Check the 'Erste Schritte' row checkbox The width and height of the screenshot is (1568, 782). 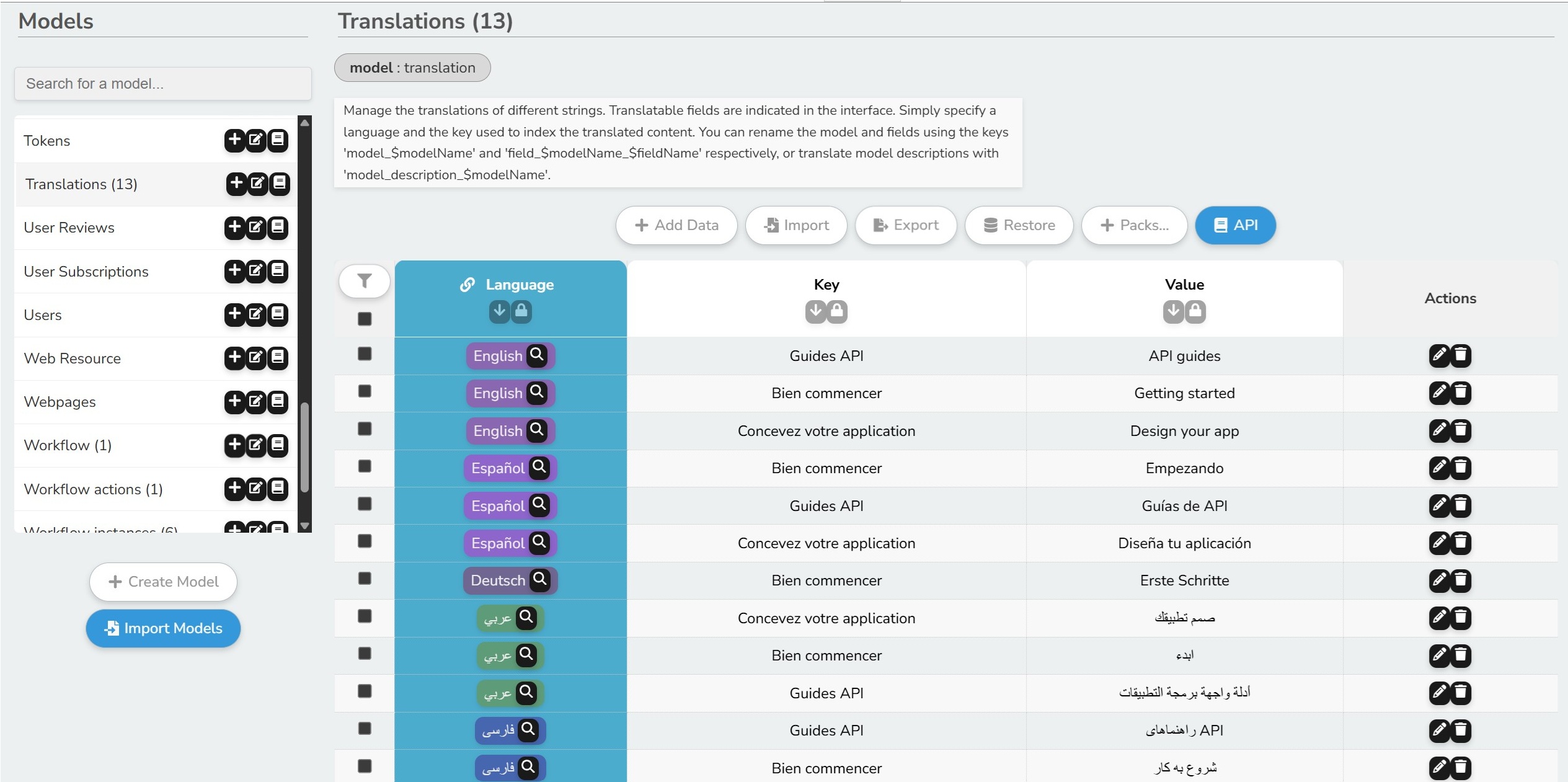tap(365, 579)
